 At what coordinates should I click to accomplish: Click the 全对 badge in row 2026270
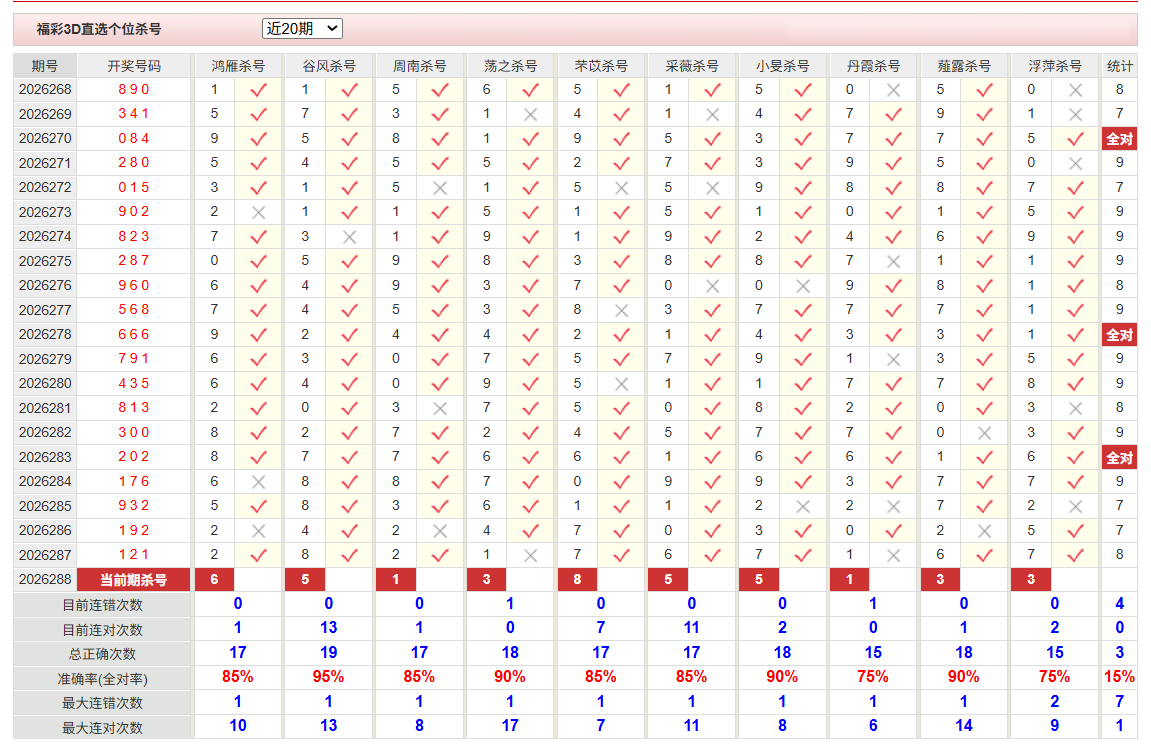click(x=1119, y=139)
